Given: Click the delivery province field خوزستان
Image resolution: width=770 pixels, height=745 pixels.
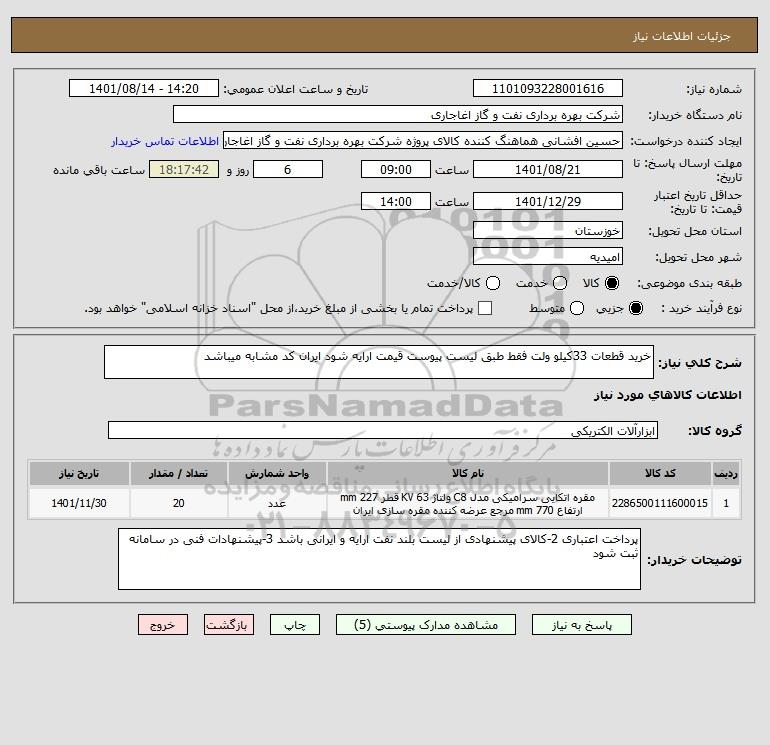Looking at the screenshot, I should 548,230.
